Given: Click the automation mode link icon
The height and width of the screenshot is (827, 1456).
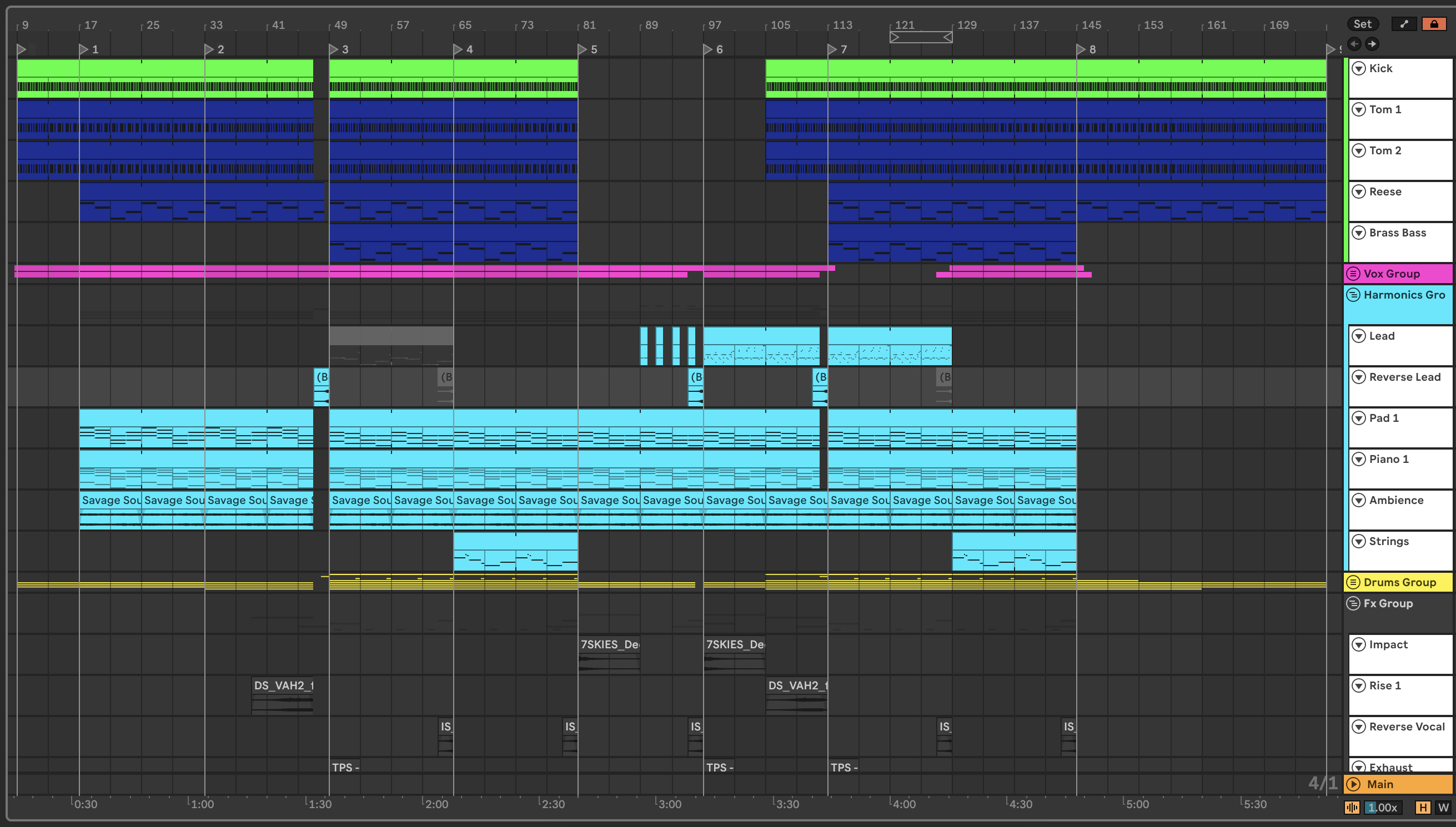Looking at the screenshot, I should click(1404, 24).
